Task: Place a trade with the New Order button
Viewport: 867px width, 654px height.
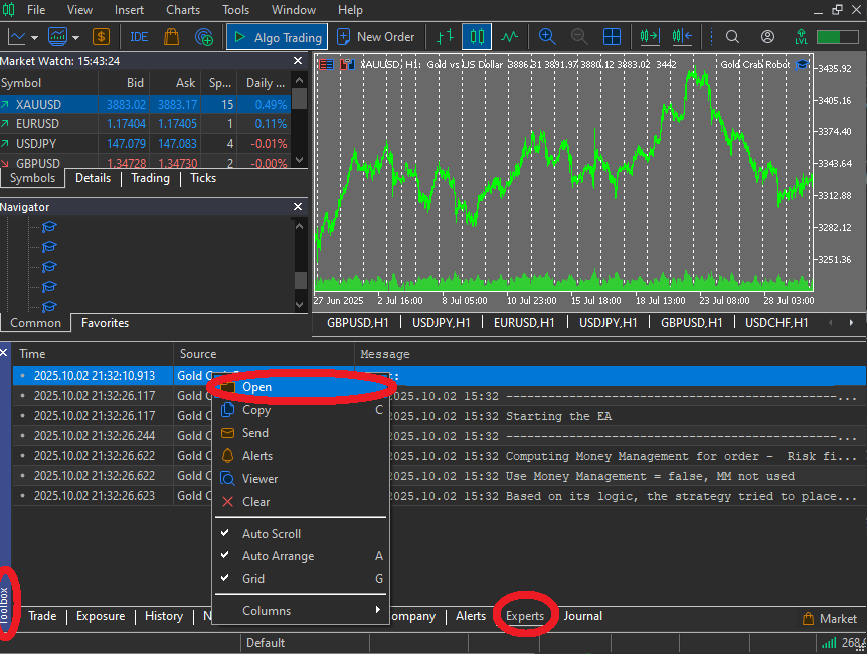Action: click(x=378, y=37)
